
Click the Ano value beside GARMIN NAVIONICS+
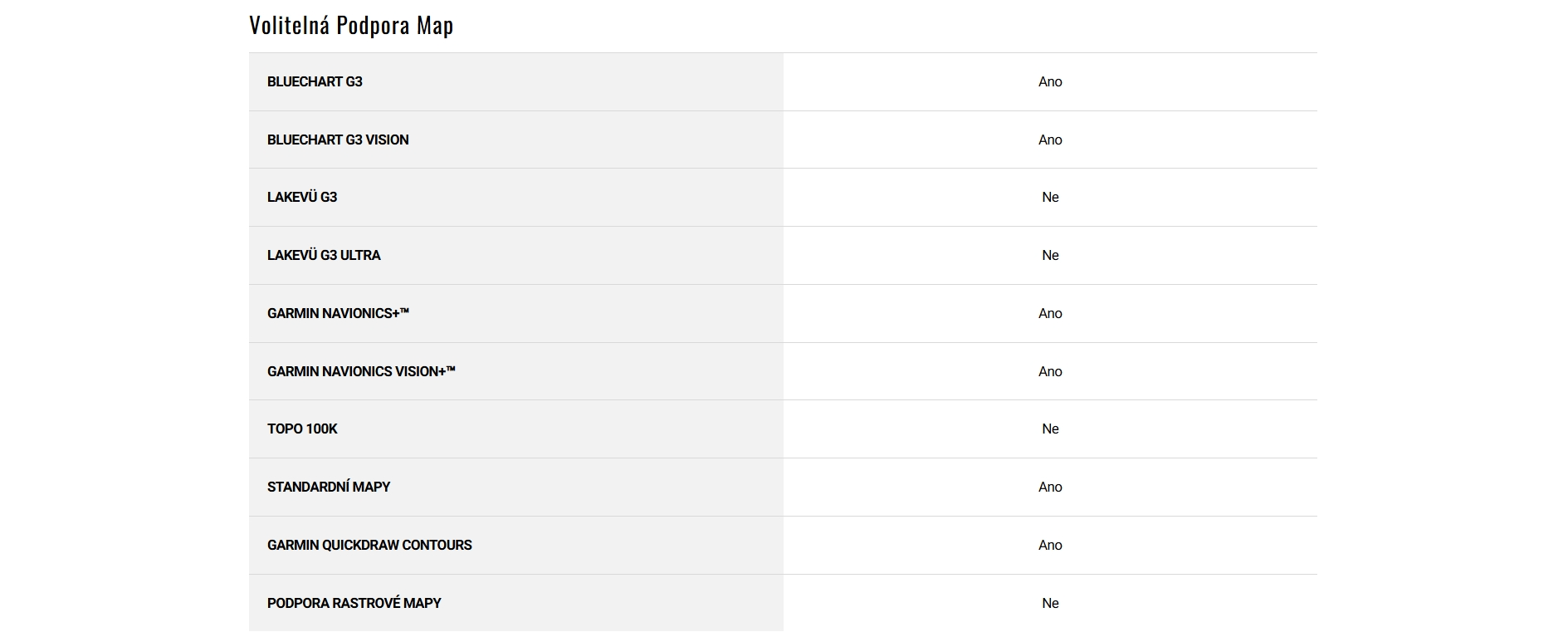pyautogui.click(x=1050, y=313)
